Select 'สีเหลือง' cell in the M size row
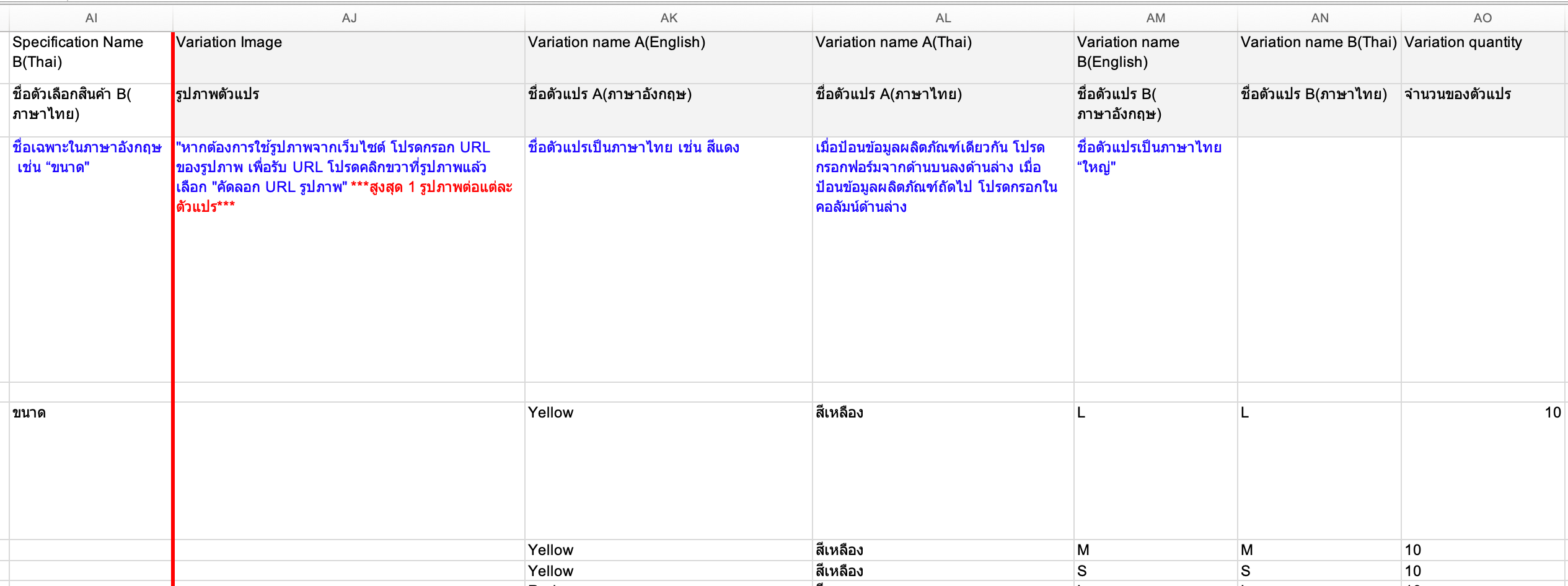The image size is (1568, 586). [943, 550]
